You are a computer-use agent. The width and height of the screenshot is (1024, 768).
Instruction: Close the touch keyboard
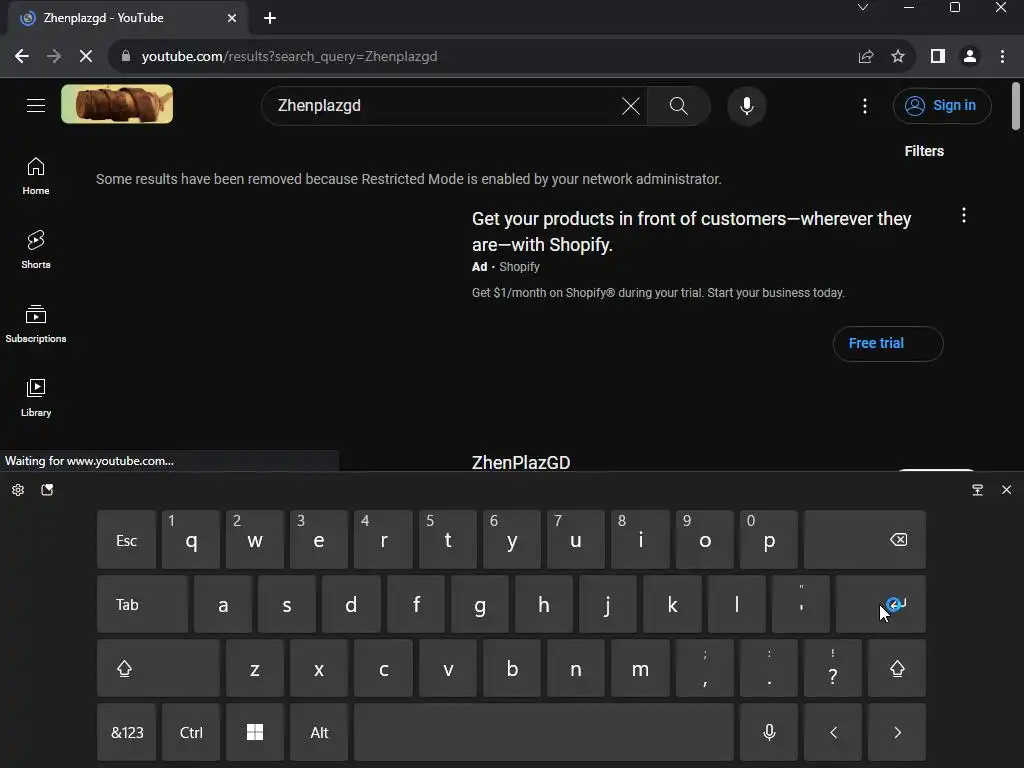click(x=1006, y=490)
